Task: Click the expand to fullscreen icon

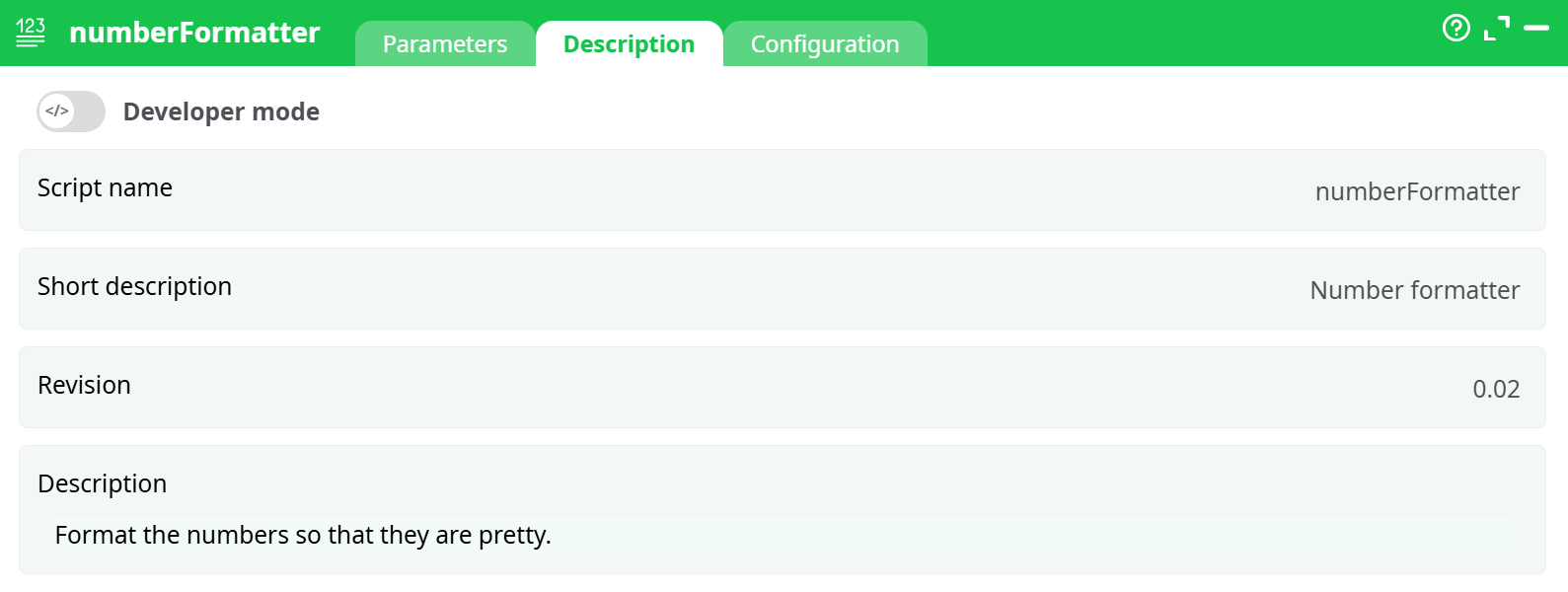Action: click(x=1498, y=28)
